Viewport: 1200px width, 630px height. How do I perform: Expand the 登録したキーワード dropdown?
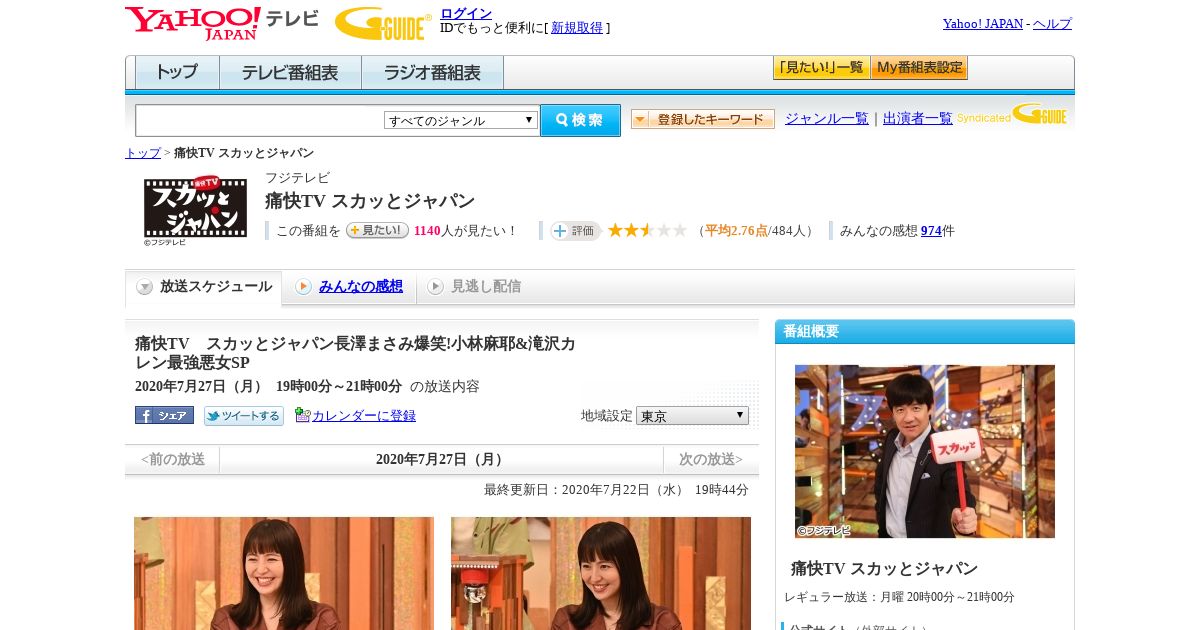[703, 119]
